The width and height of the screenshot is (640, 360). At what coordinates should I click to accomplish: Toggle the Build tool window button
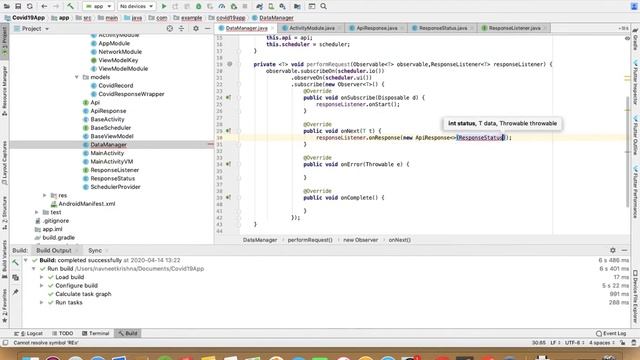pos(128,333)
